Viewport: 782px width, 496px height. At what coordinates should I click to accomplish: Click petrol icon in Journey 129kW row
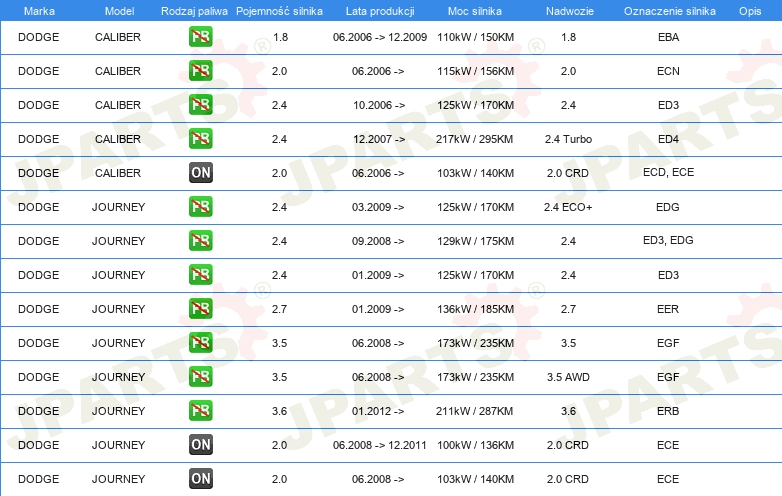click(200, 240)
